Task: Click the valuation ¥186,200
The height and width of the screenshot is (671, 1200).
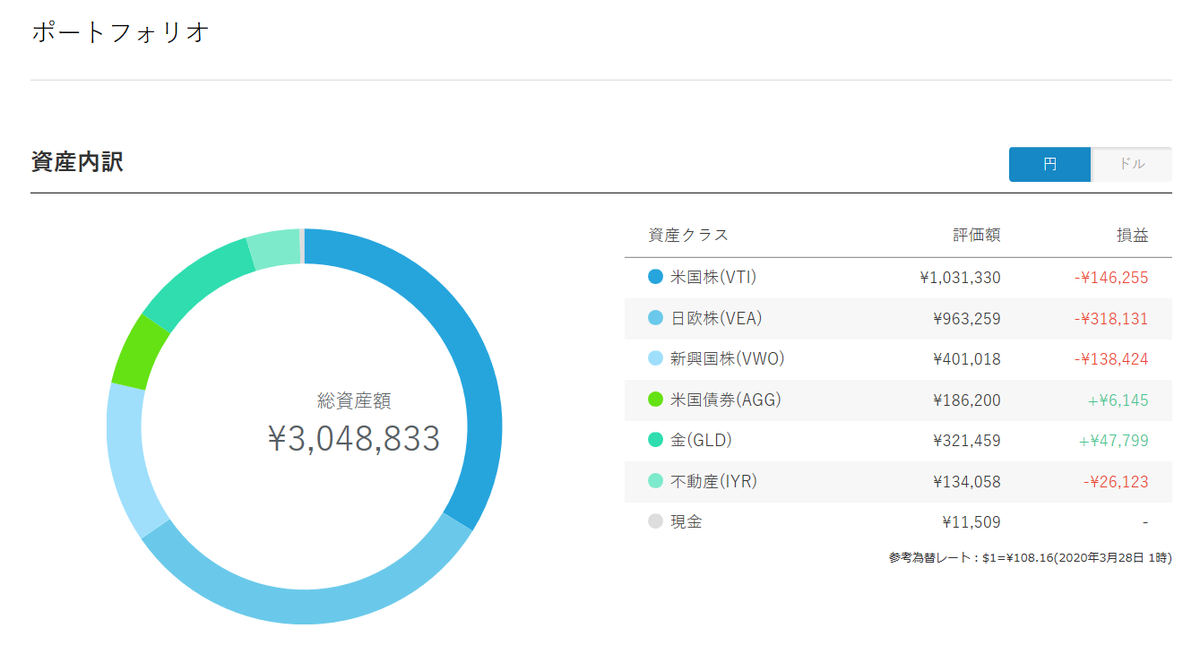Action: (966, 400)
